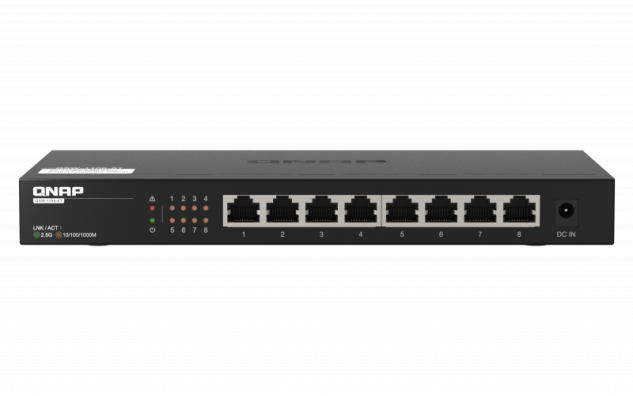Click the power symbol icon
The width and height of the screenshot is (633, 396).
tap(152, 230)
